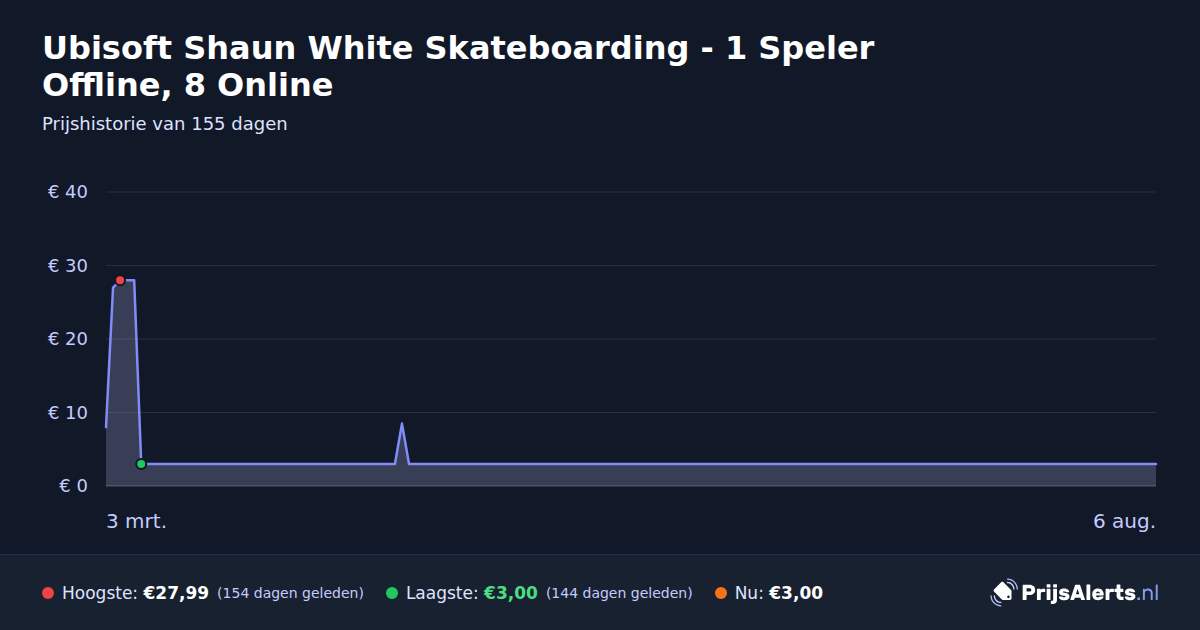The image size is (1200, 630).
Task: Click the 154 dagen geleden note
Action: 290,593
